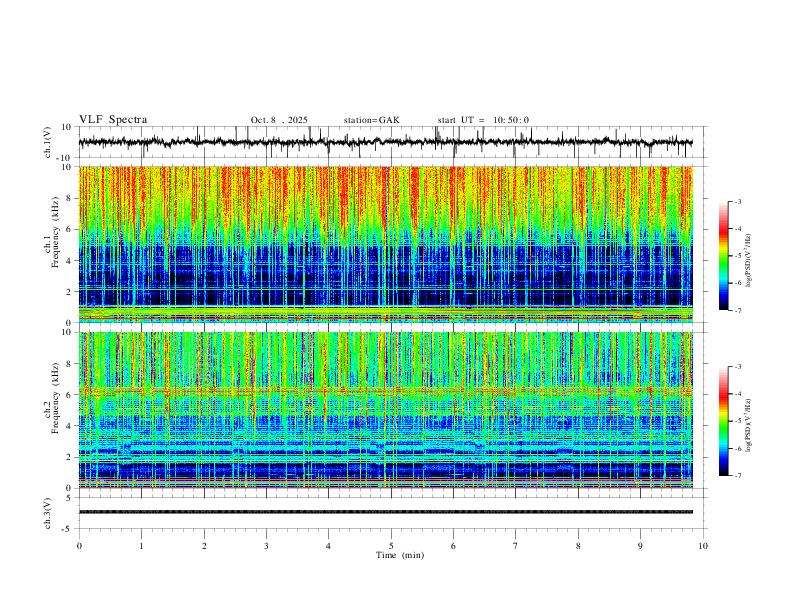The width and height of the screenshot is (792, 612).
Task: Click the "start UT = 10:50: 0" header text
Action: 483,120
